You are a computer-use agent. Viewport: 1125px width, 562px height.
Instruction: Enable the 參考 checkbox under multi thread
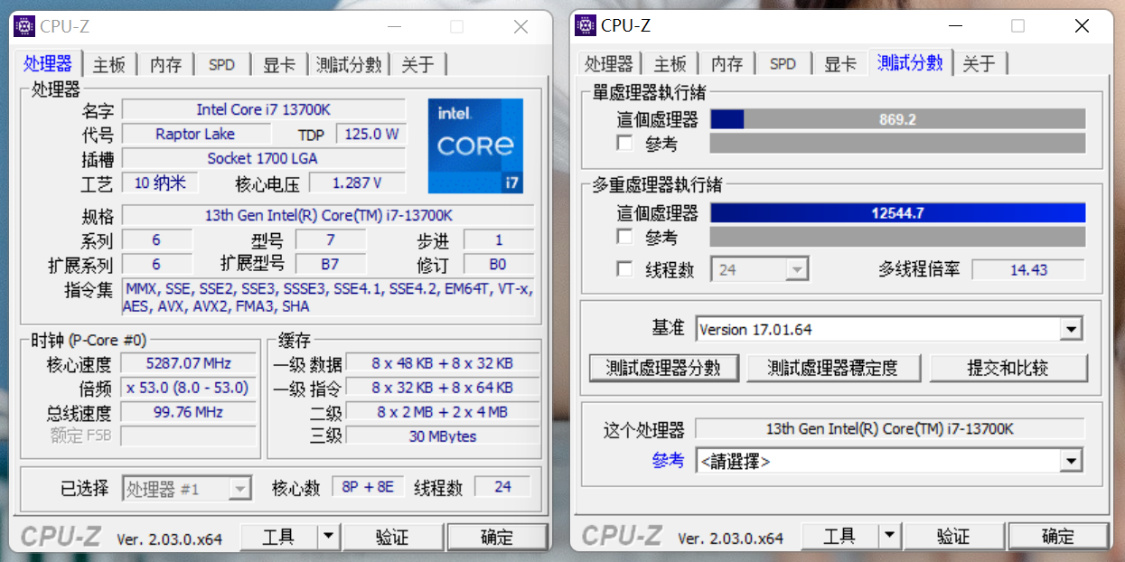625,236
